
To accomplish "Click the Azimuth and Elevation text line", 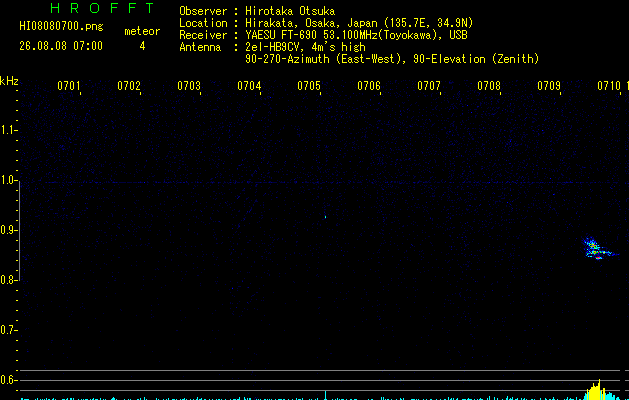I will coord(392,59).
